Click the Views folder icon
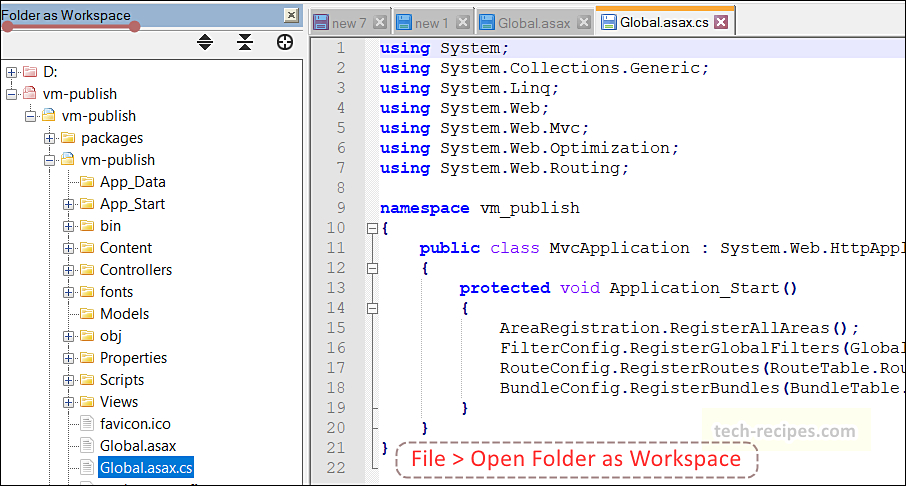This screenshot has height=486, width=906. point(87,402)
